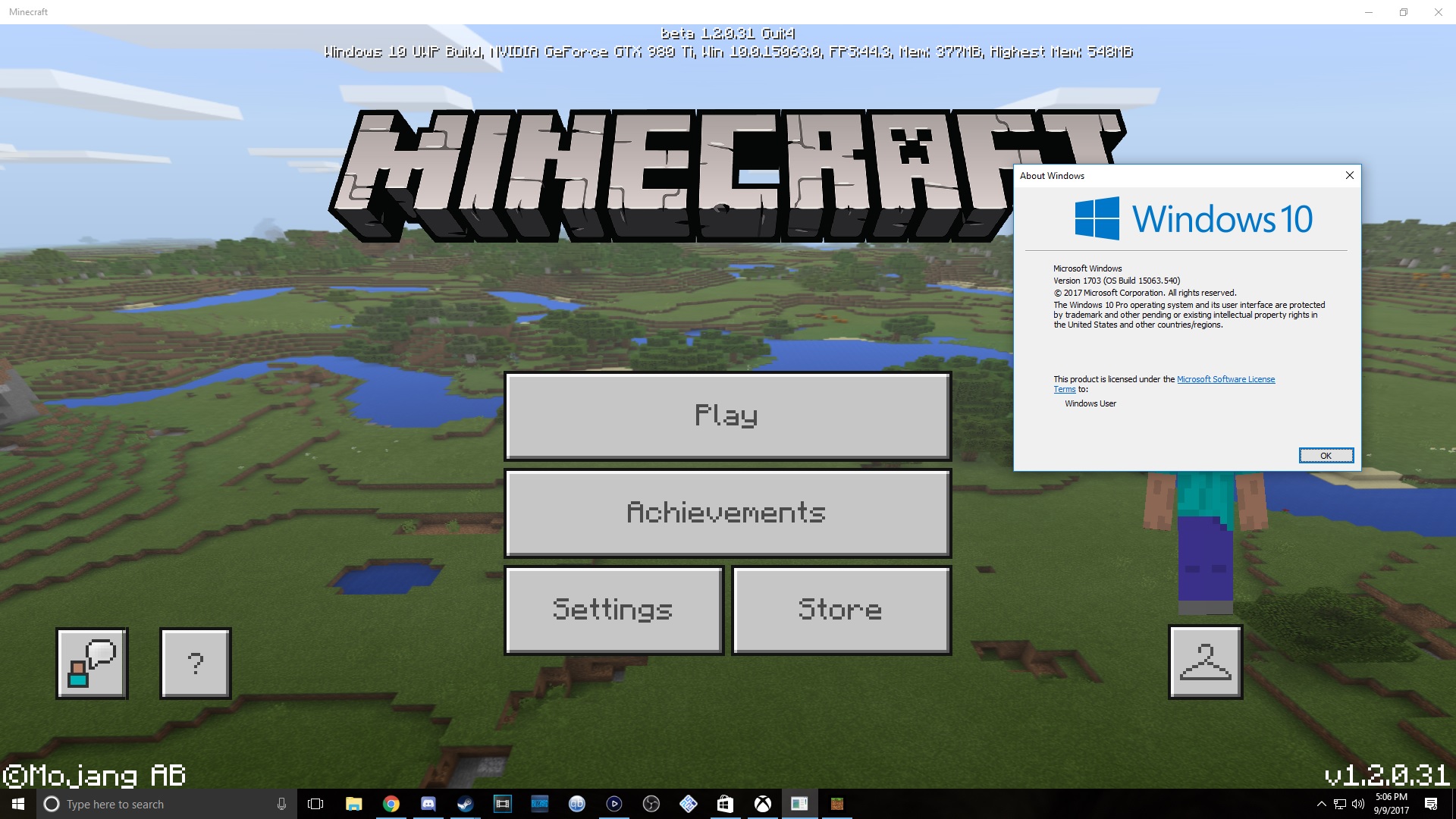Open Discord from the taskbar
The width and height of the screenshot is (1456, 819).
click(x=428, y=804)
